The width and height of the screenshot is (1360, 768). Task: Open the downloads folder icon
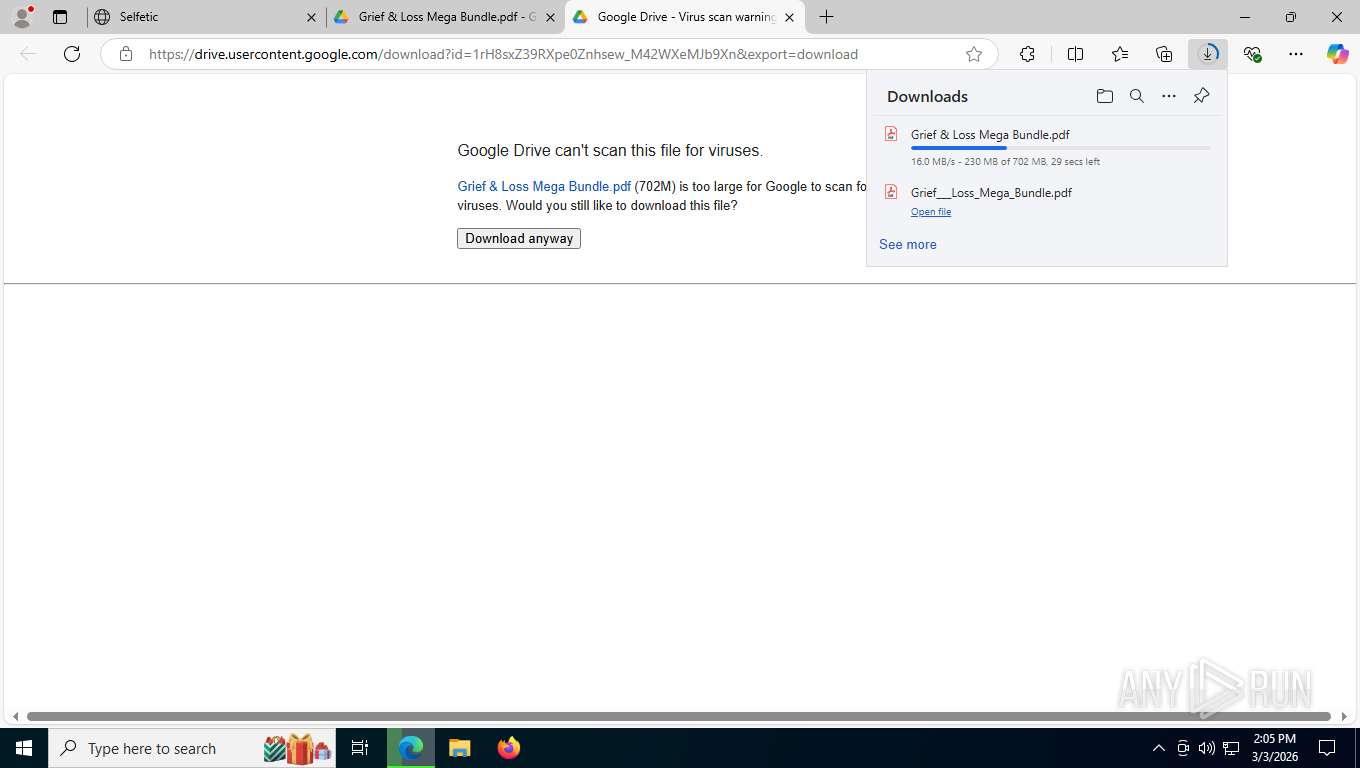pos(1104,96)
